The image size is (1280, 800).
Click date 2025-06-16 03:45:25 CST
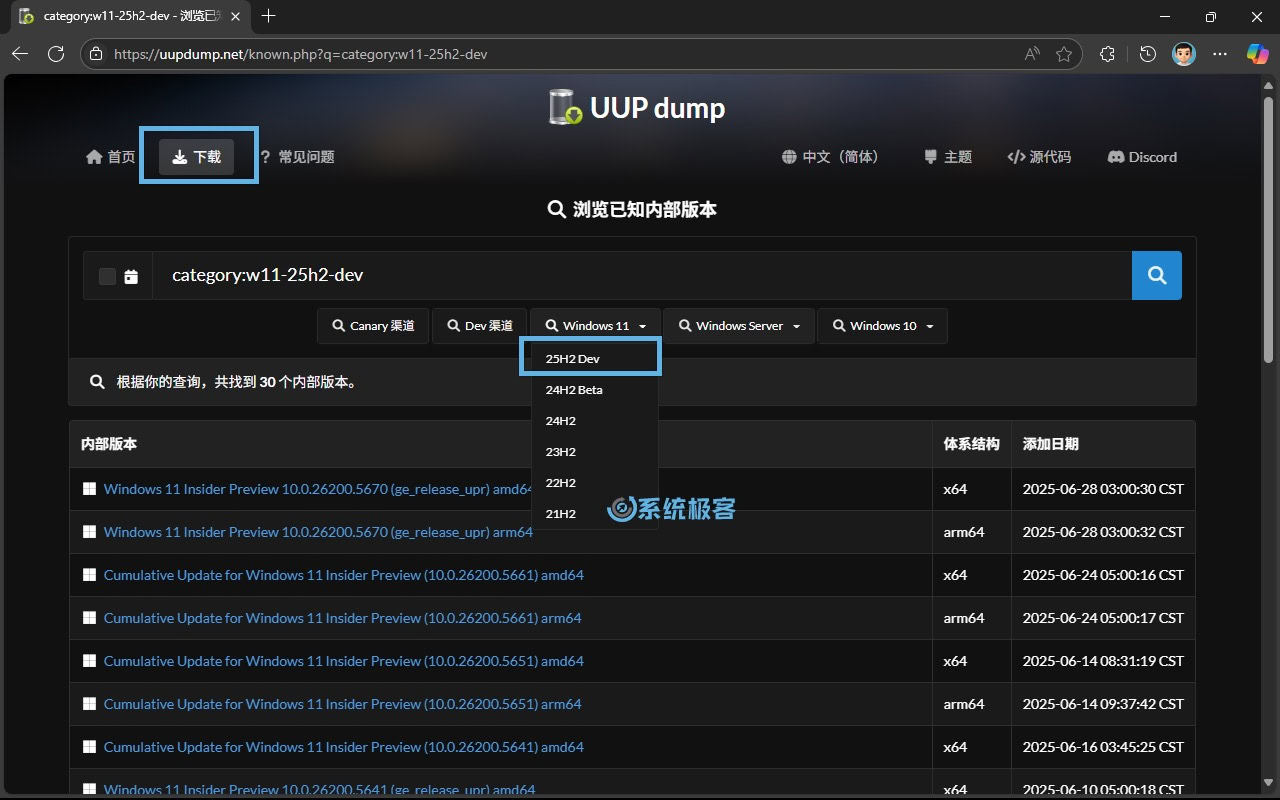1103,747
